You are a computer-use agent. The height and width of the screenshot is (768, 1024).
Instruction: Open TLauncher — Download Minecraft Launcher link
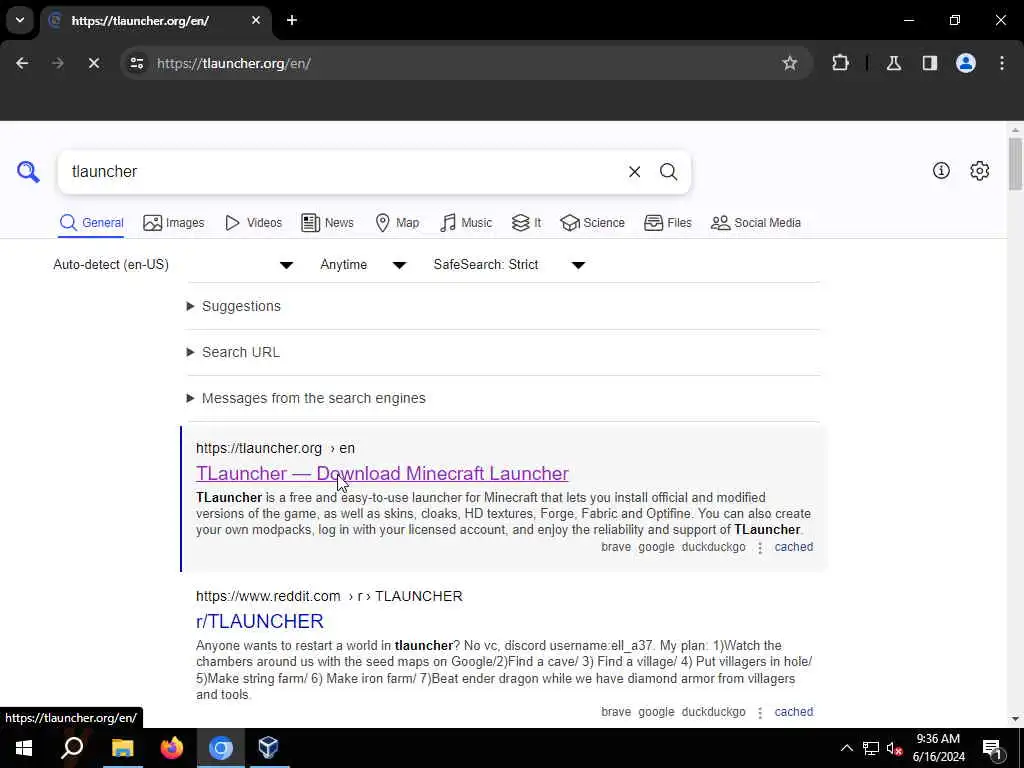click(x=382, y=473)
